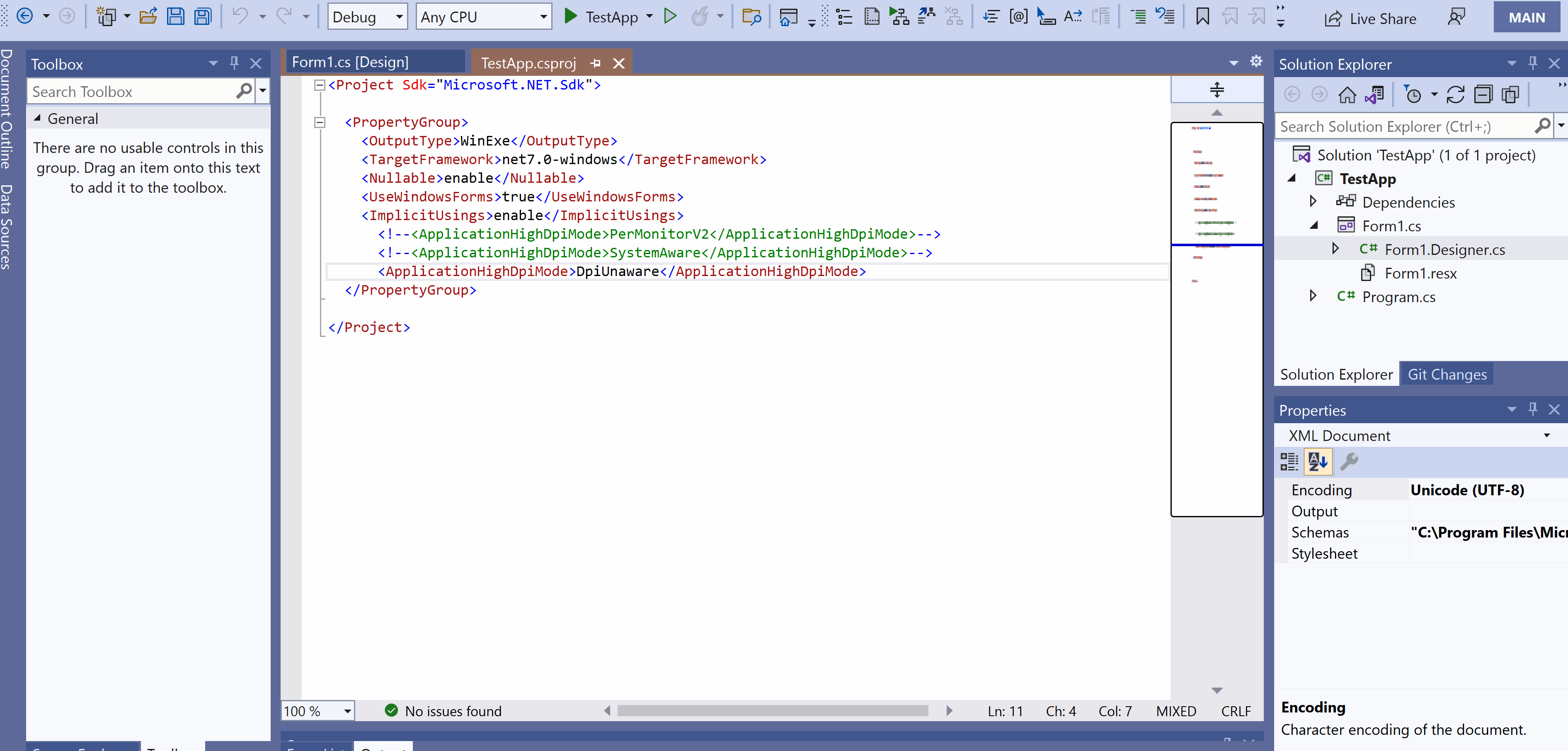
Task: Toggle auto-hide pin on Toolbox panel
Action: tap(234, 63)
